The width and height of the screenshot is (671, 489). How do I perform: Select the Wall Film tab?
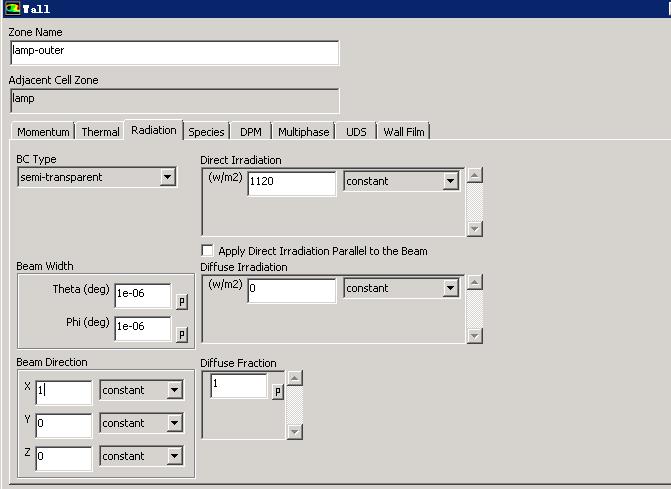click(x=403, y=132)
